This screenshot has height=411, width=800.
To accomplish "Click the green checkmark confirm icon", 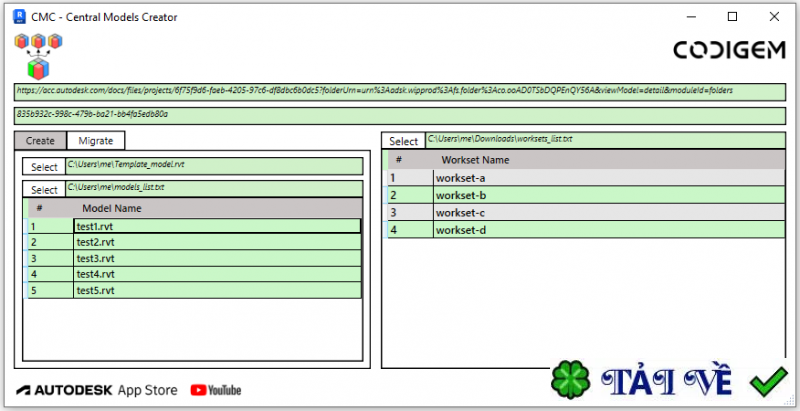I will 768,381.
